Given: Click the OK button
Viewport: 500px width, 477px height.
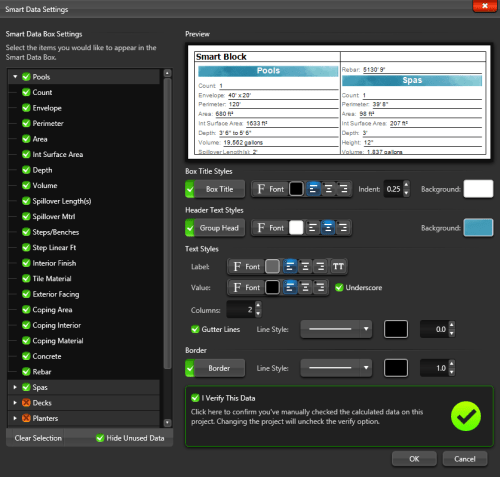Looking at the screenshot, I should (x=414, y=459).
